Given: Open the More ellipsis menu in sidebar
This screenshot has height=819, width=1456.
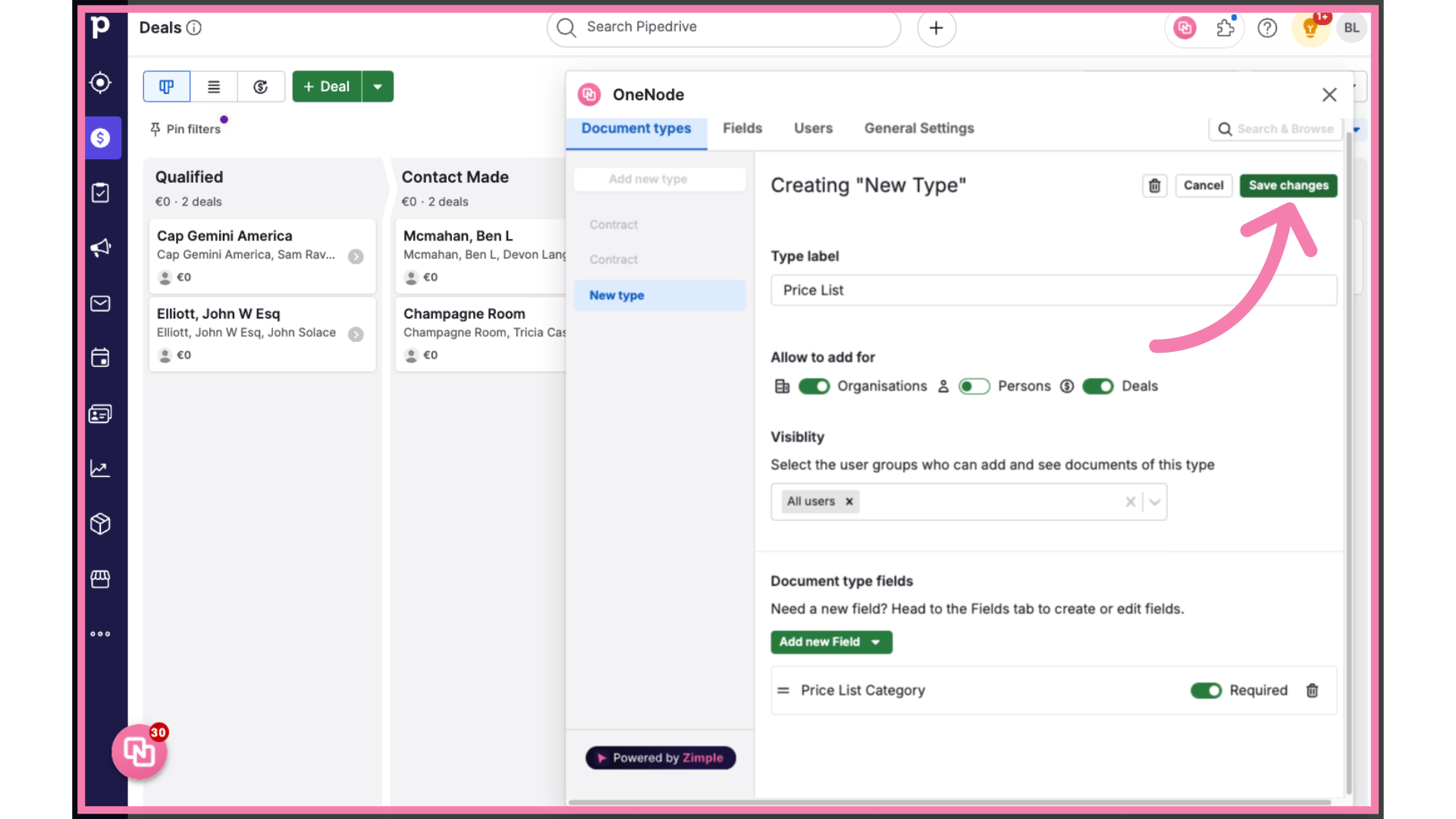Looking at the screenshot, I should tap(100, 634).
